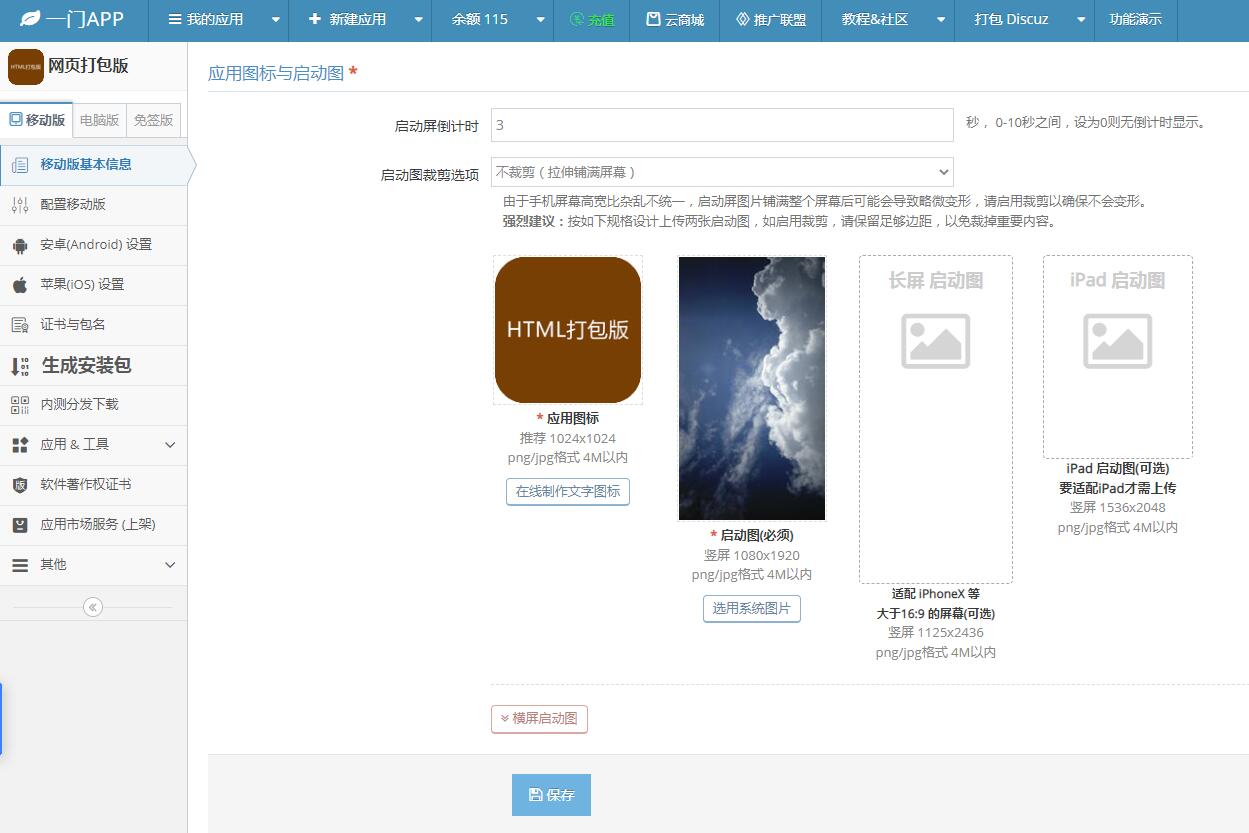The image size is (1249, 833).
Task: Collapse the sidebar with double-chevron button
Action: (x=93, y=607)
